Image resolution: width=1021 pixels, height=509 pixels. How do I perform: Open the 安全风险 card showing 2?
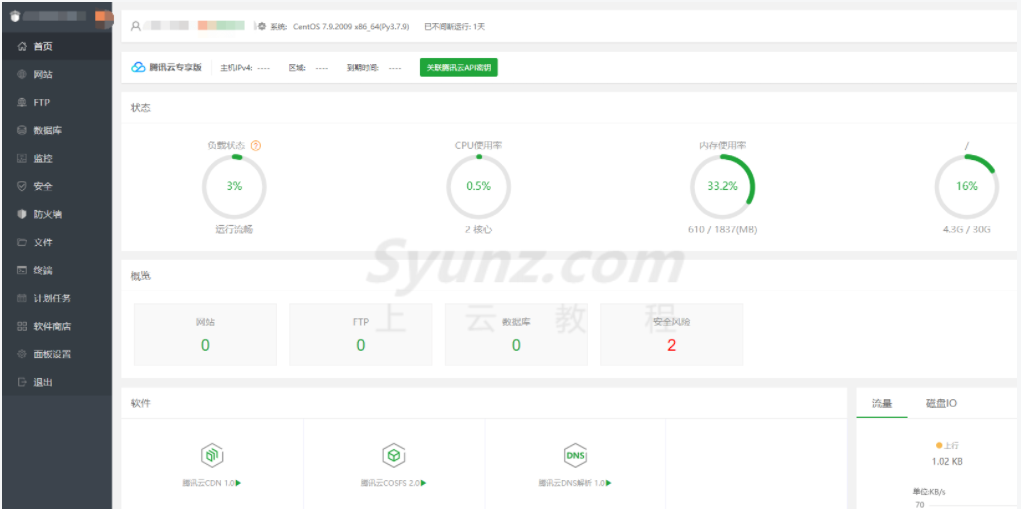pos(671,335)
